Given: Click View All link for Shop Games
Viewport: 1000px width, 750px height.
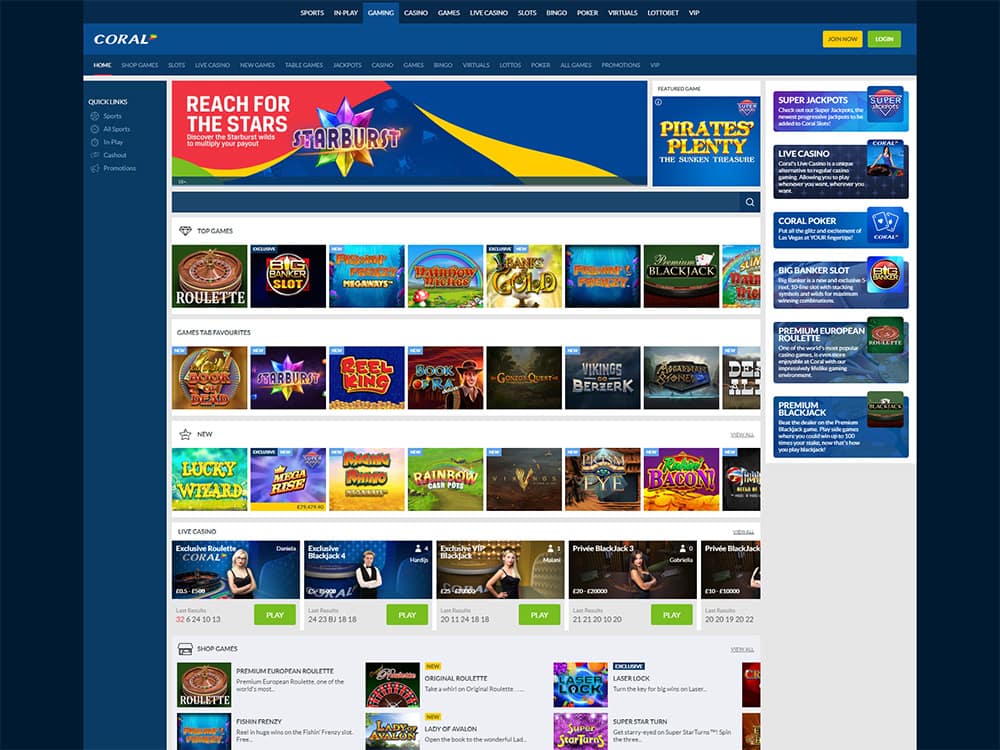Looking at the screenshot, I should (x=742, y=649).
